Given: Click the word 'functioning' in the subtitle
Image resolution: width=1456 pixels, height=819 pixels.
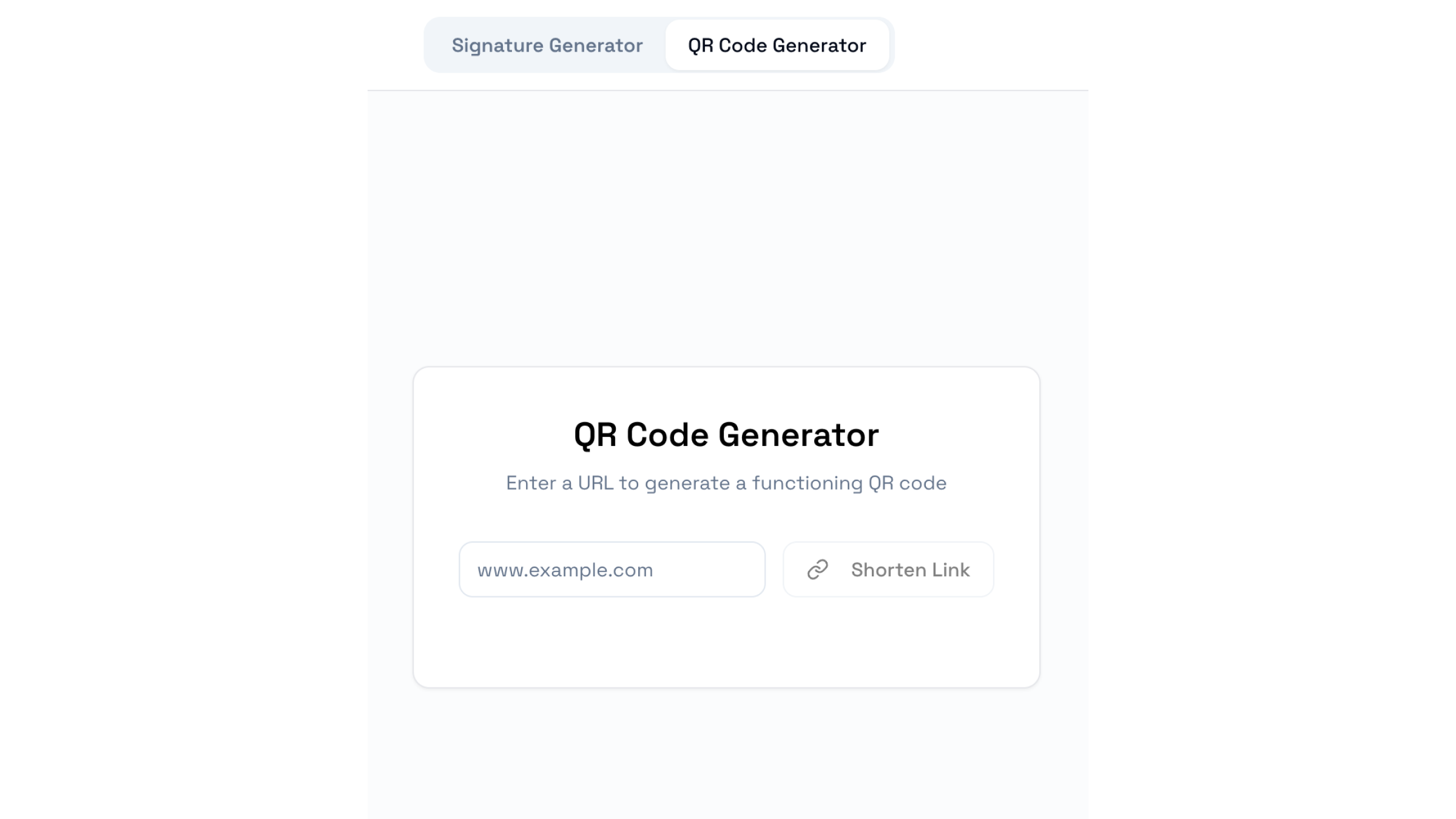Looking at the screenshot, I should (807, 483).
